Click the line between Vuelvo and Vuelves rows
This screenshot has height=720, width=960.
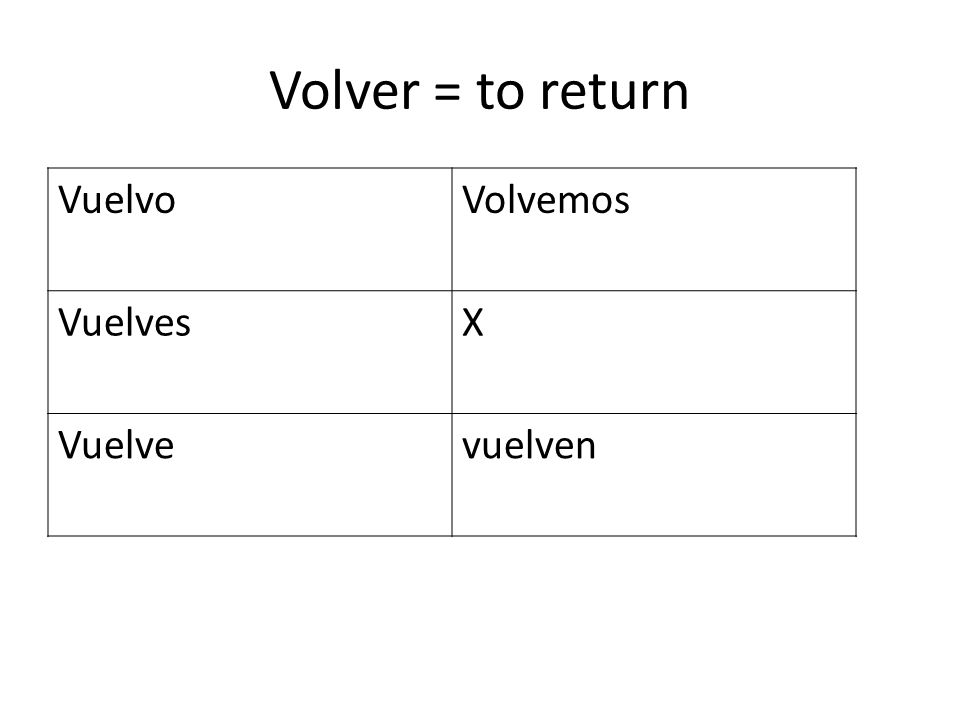[452, 291]
